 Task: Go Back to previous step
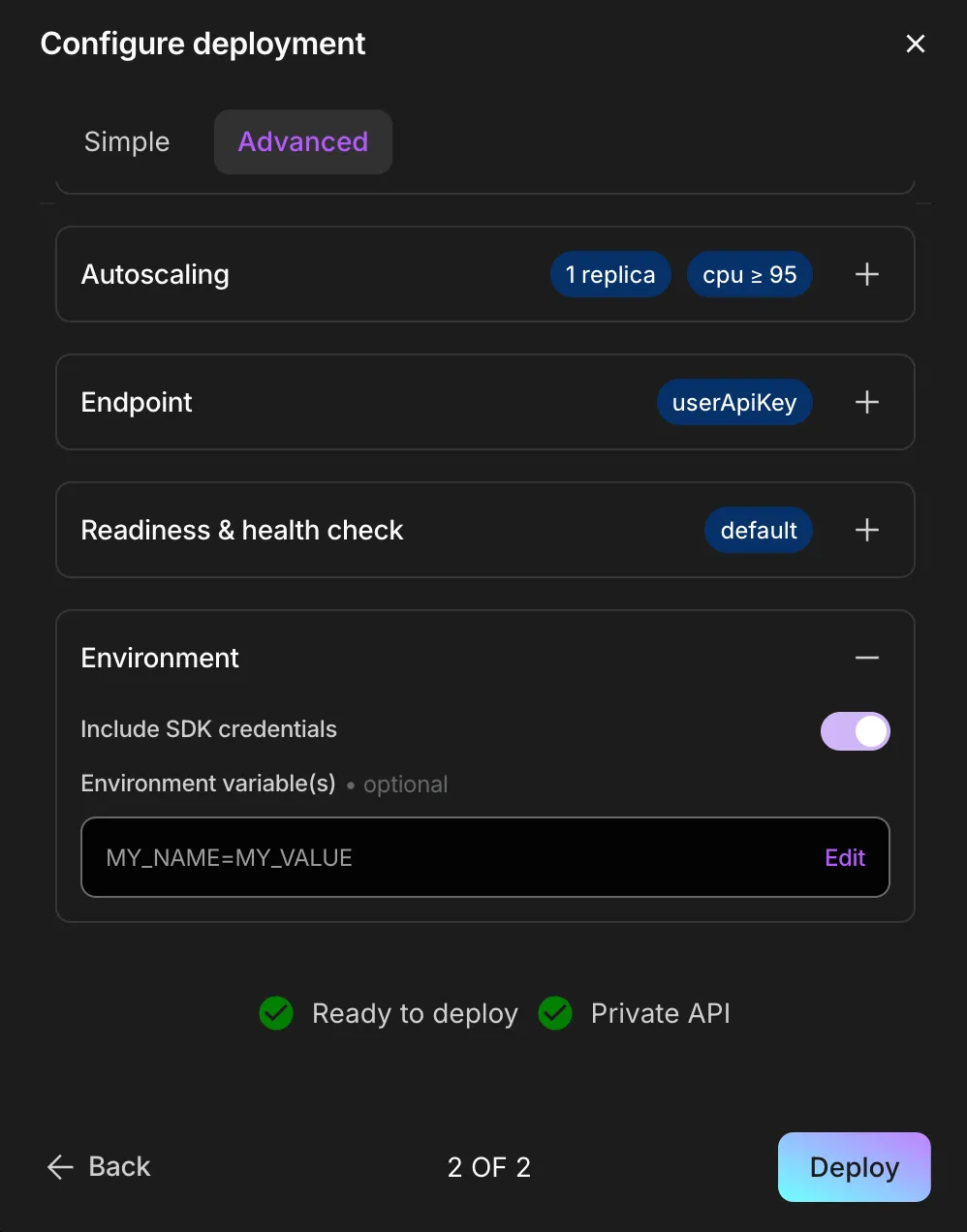[99, 1166]
